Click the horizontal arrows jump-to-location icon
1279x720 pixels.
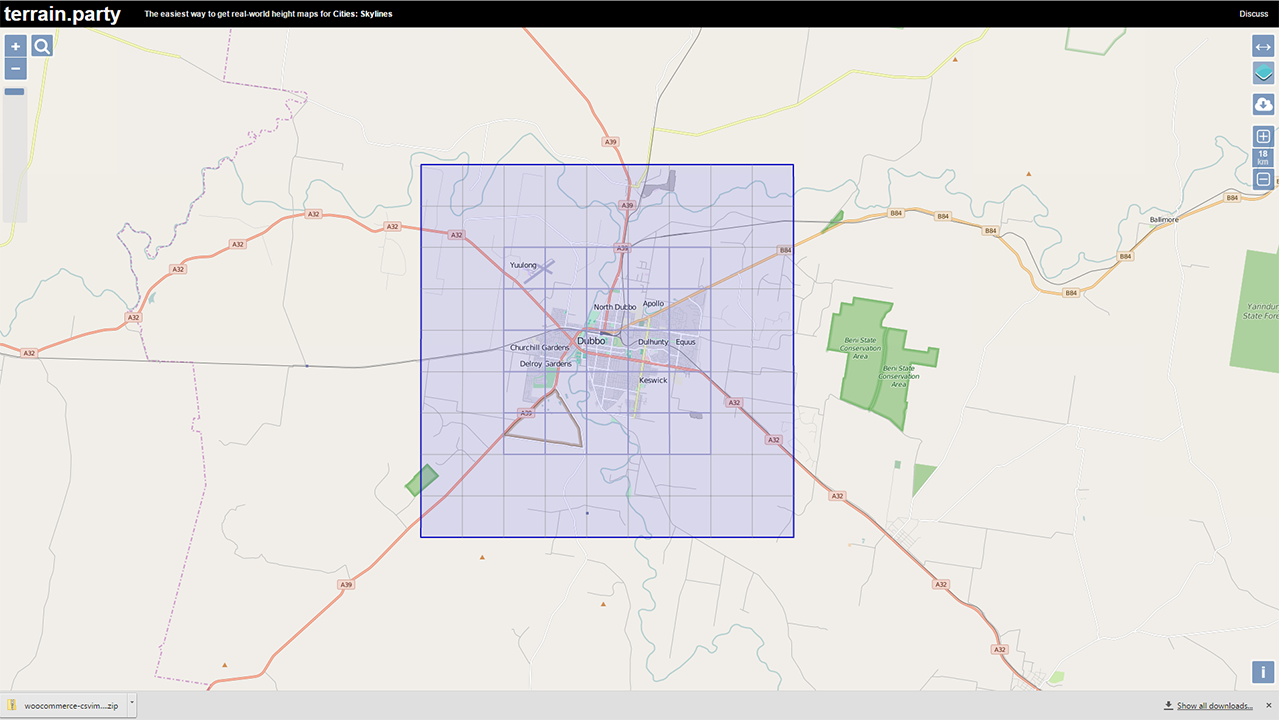click(x=1263, y=47)
